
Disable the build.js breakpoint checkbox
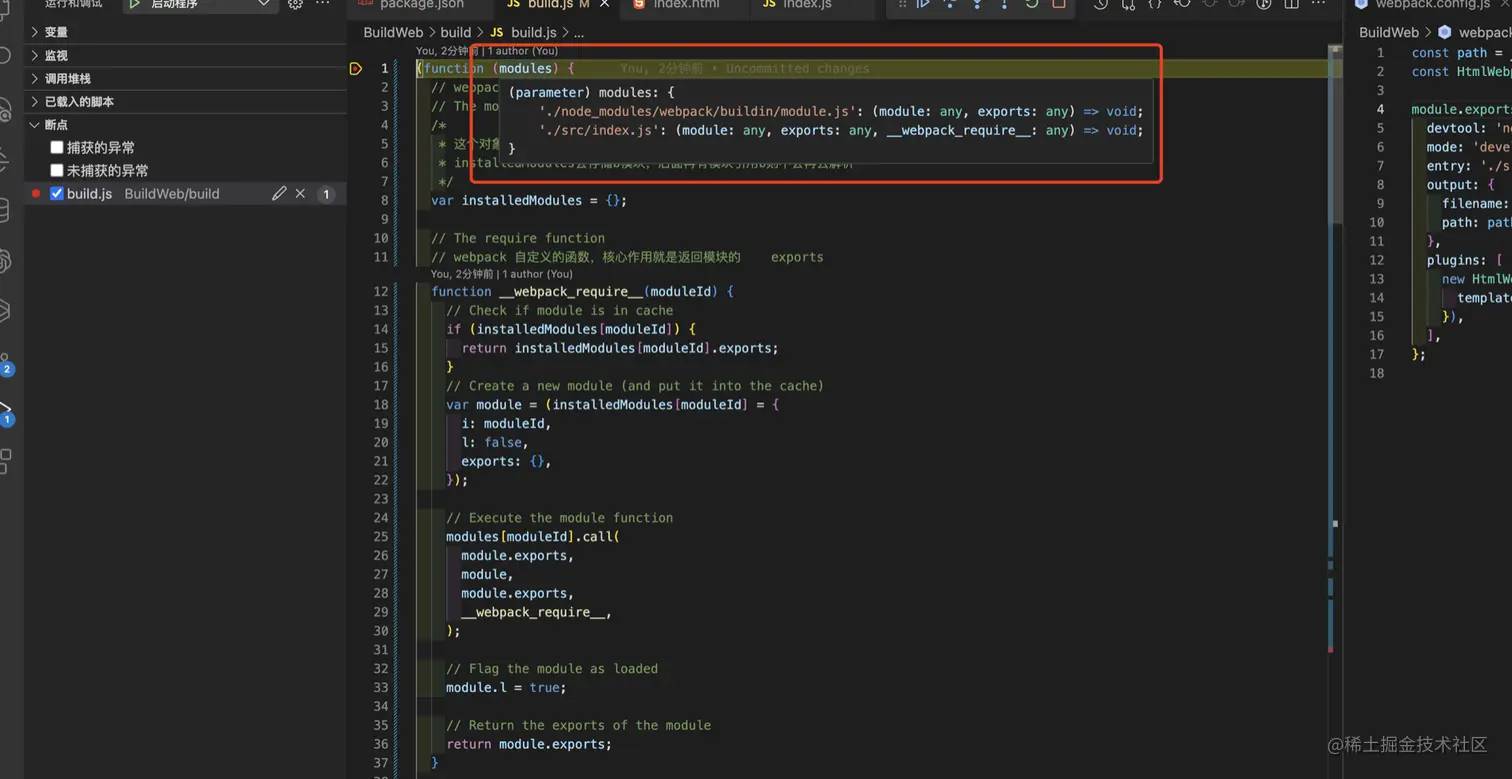(57, 194)
